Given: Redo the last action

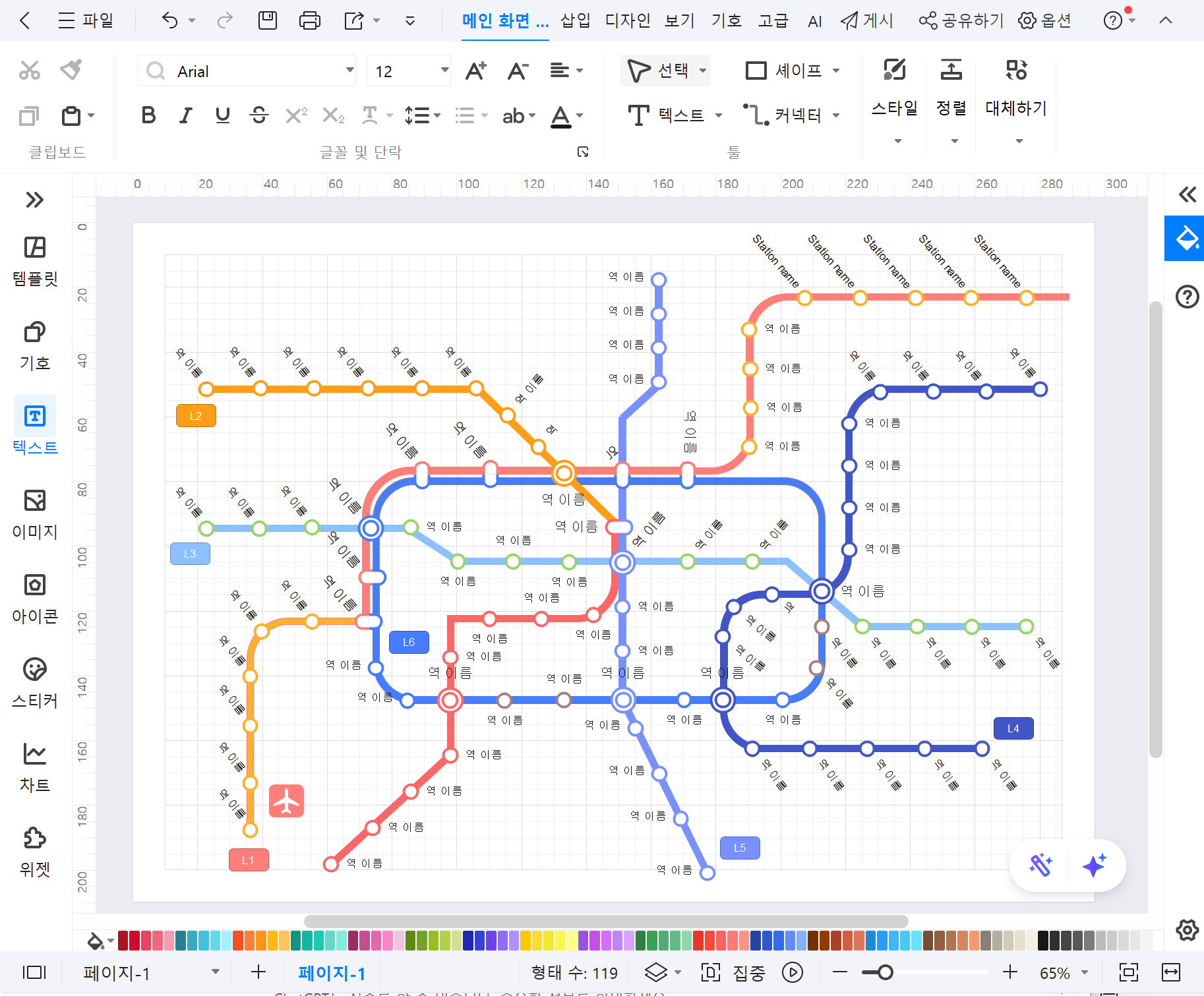Looking at the screenshot, I should click(225, 20).
